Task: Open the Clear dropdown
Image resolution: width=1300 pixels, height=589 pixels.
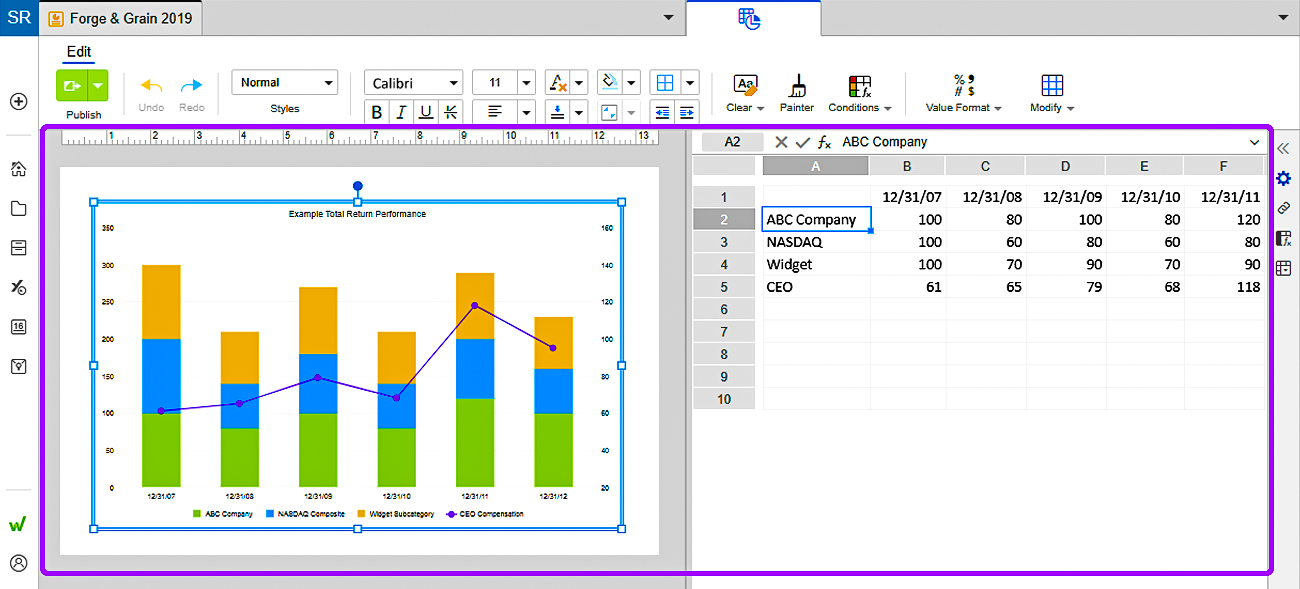Action: tap(745, 108)
